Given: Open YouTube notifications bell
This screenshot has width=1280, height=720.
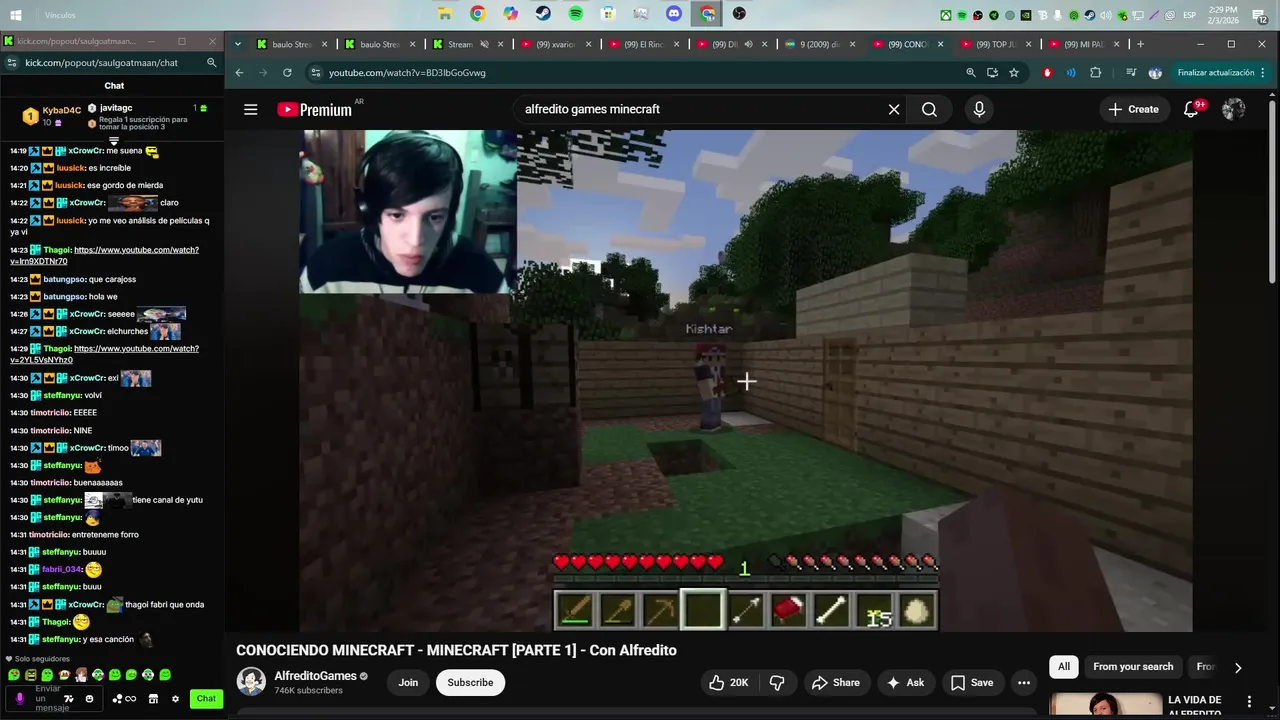Looking at the screenshot, I should [1191, 110].
